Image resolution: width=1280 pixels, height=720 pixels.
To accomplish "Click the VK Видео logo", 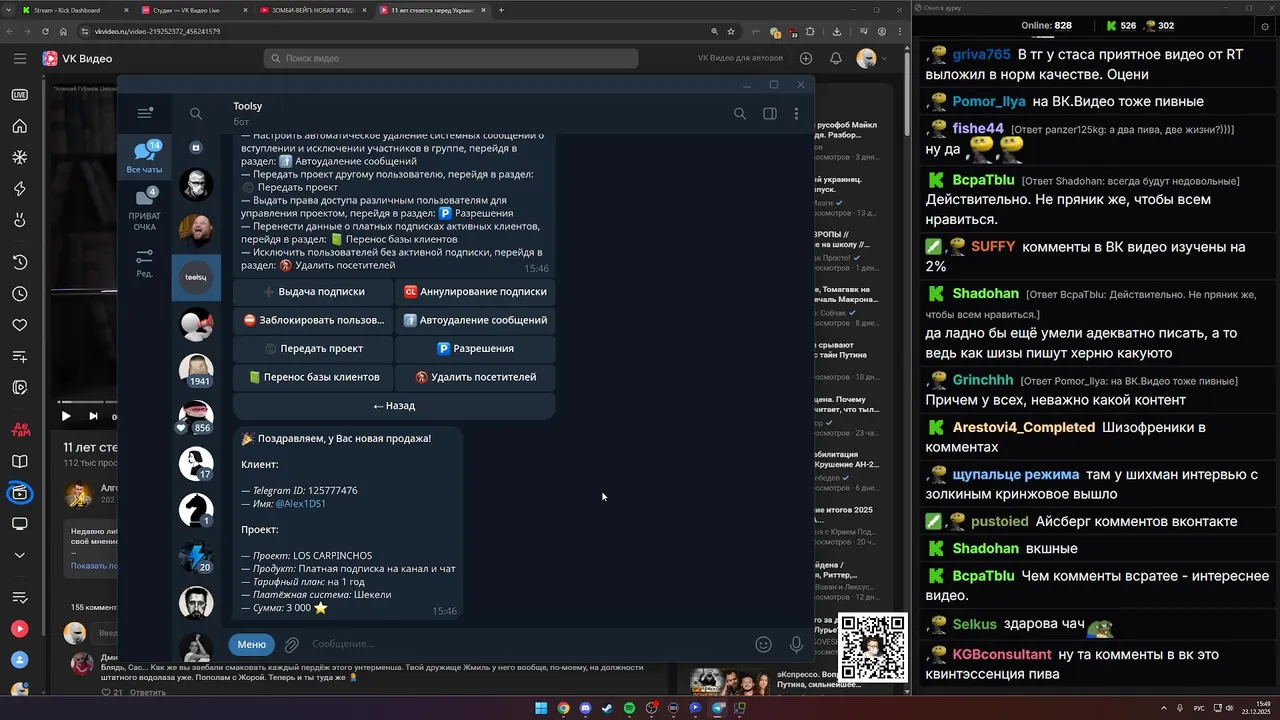I will click(x=77, y=59).
